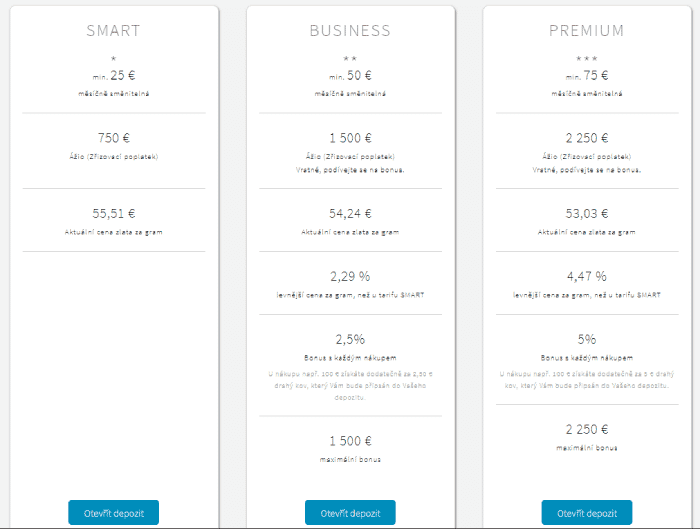The height and width of the screenshot is (529, 700).
Task: Select the BUSINESS plan heading
Action: (350, 31)
